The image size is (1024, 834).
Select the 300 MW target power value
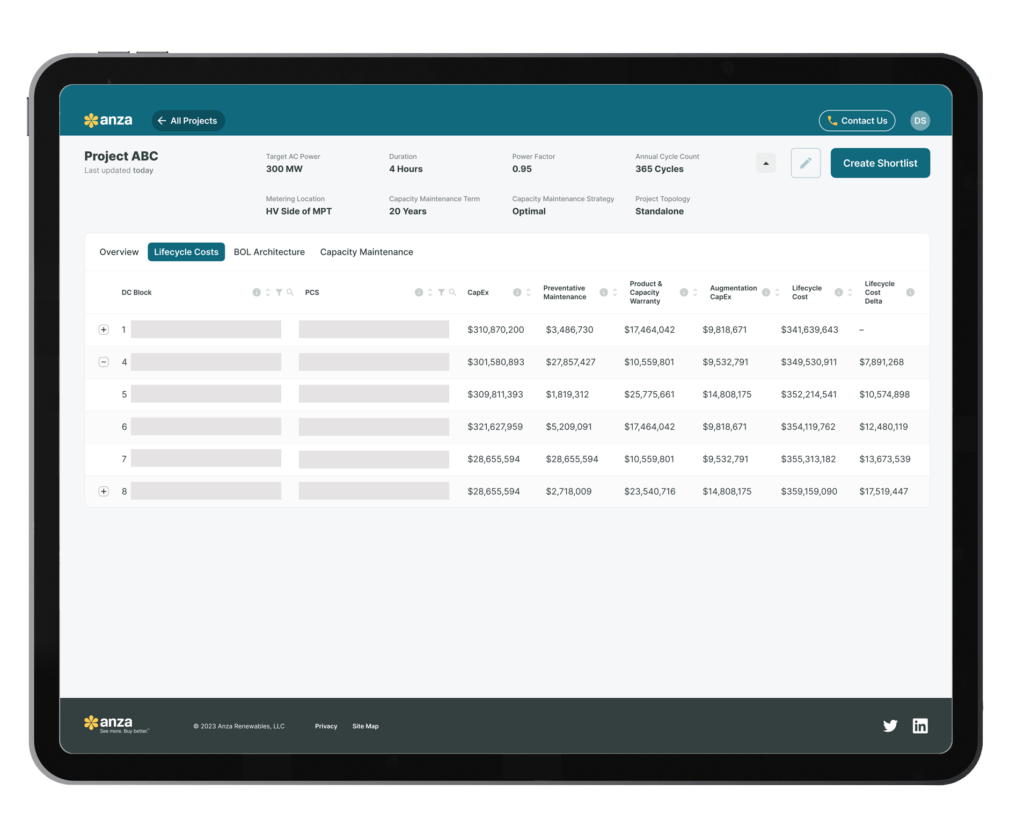pyautogui.click(x=284, y=169)
